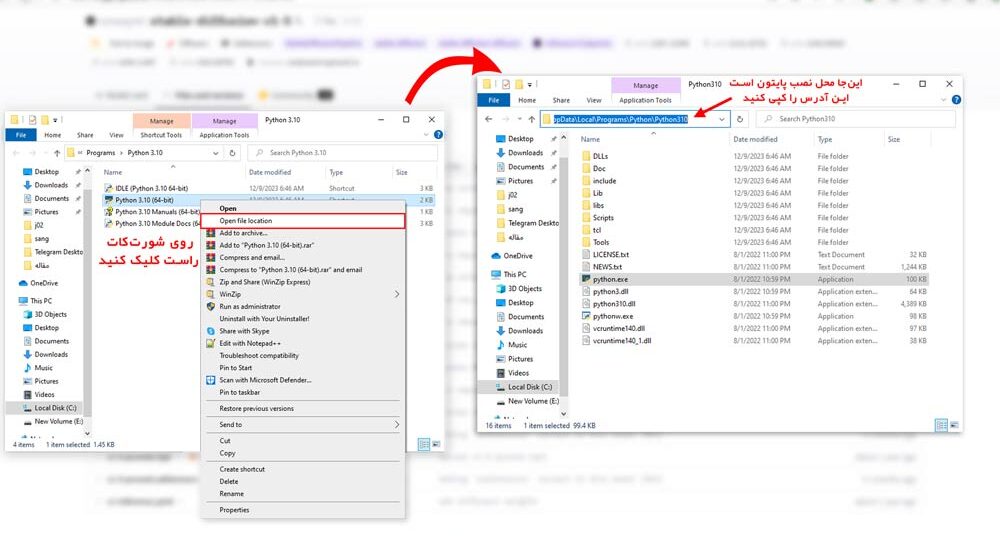This screenshot has height=536, width=1000.
Task: Select 'Troubleshoot compatibility' entry
Action: [259, 355]
